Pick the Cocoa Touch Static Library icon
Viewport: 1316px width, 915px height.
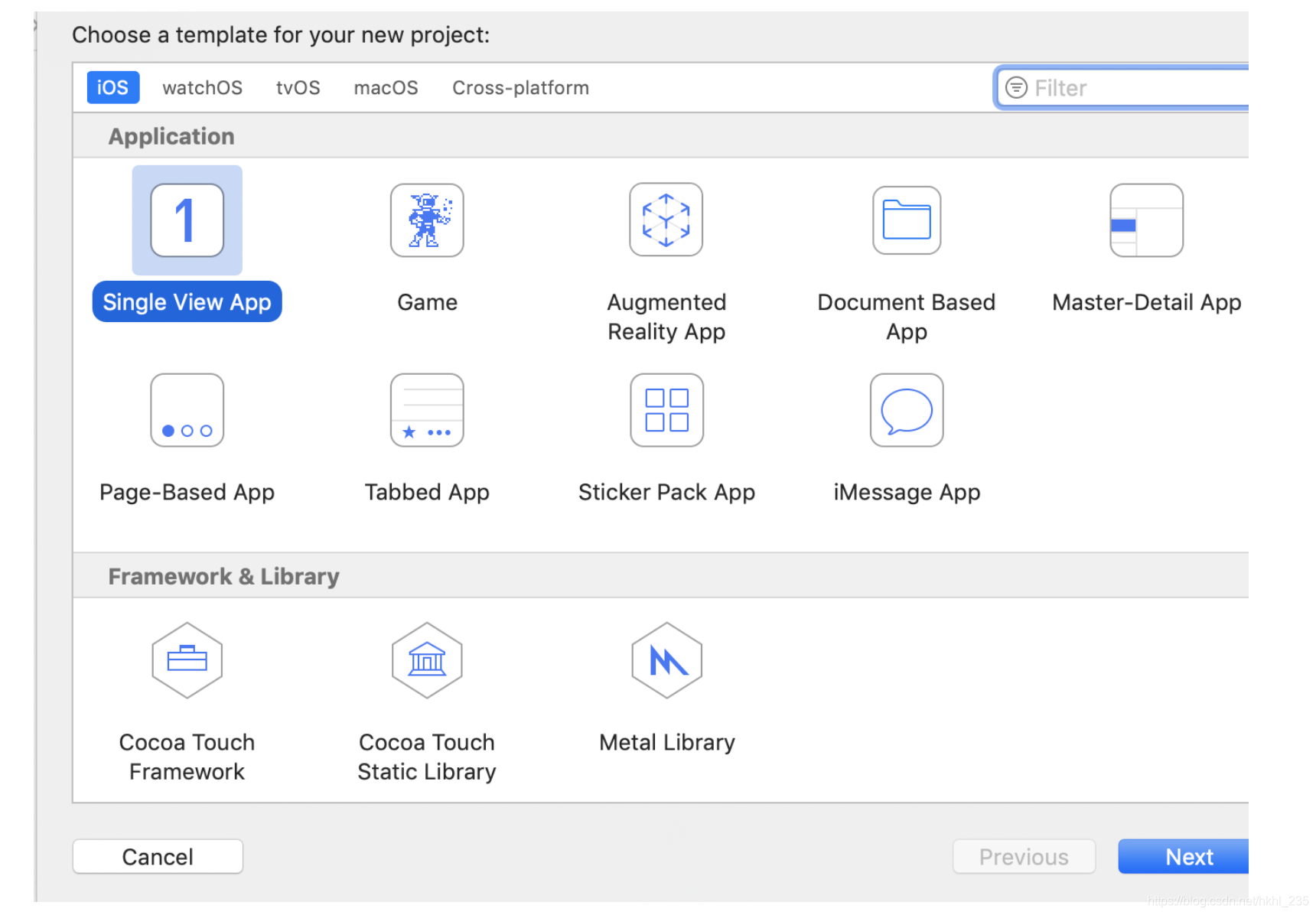[x=427, y=660]
